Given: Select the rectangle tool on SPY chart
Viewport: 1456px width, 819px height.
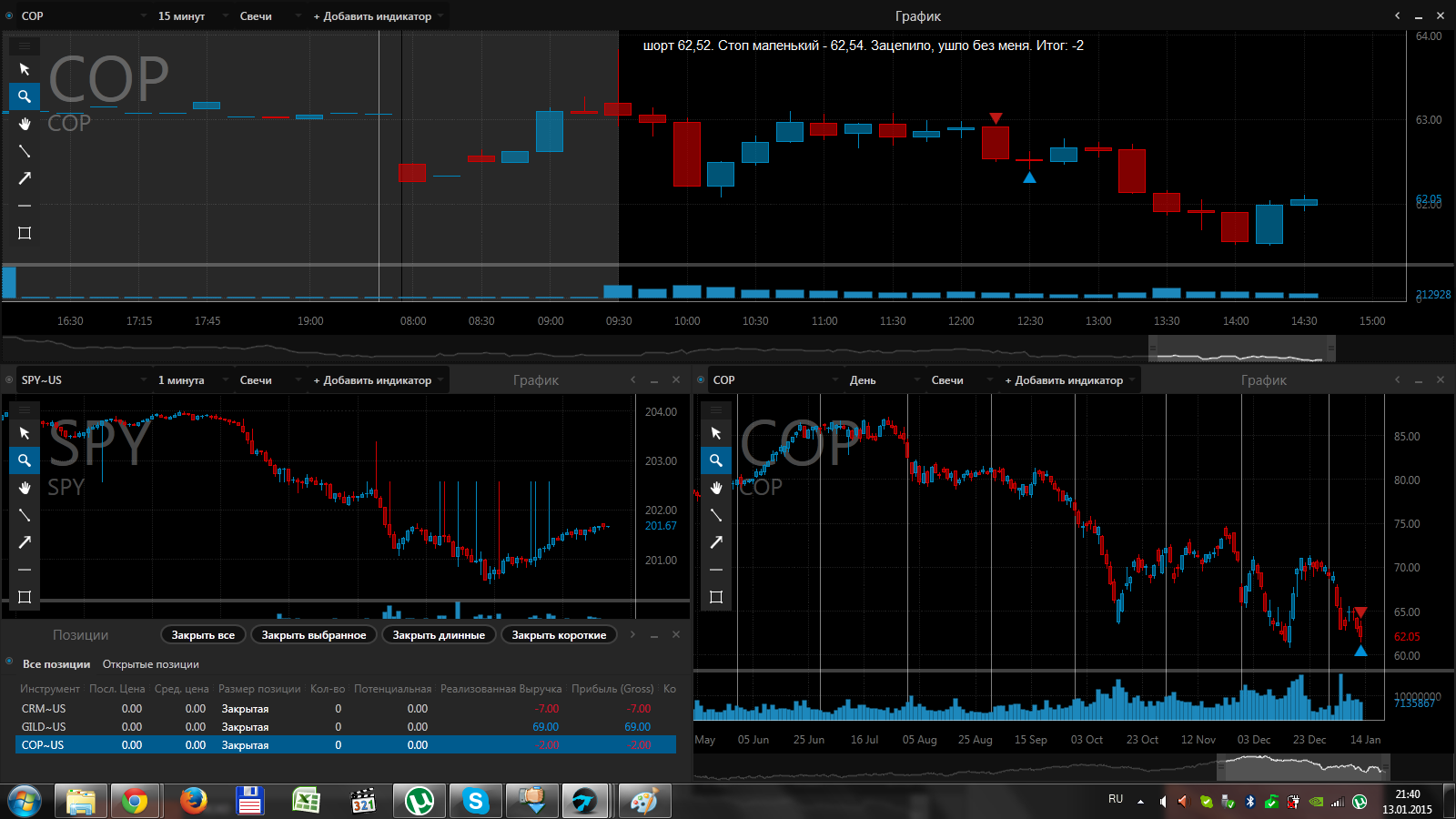Looking at the screenshot, I should coord(25,597).
